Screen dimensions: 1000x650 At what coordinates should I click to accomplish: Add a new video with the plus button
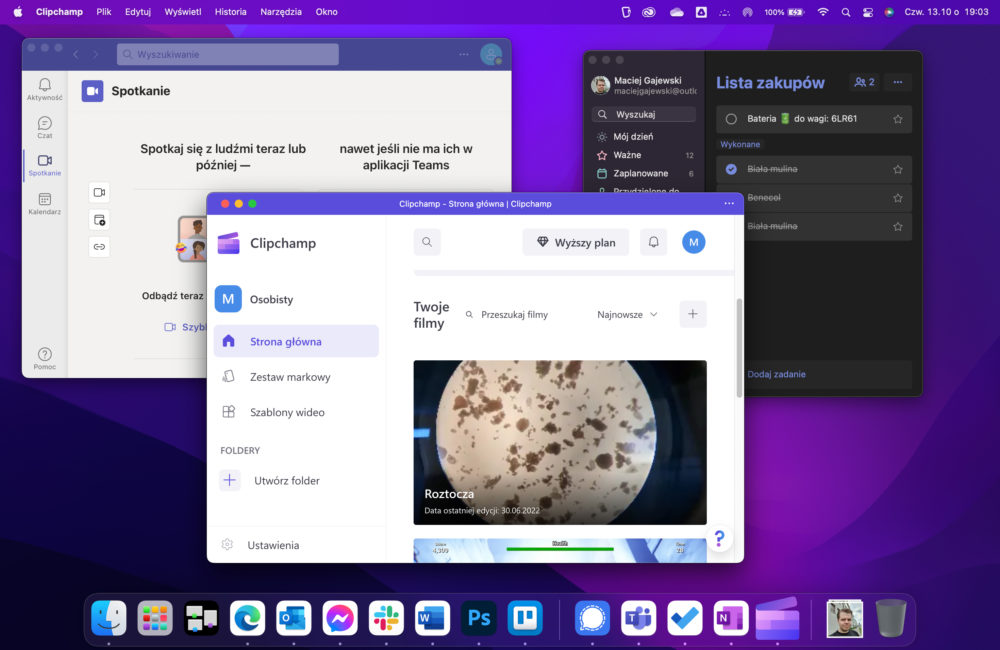(x=693, y=314)
